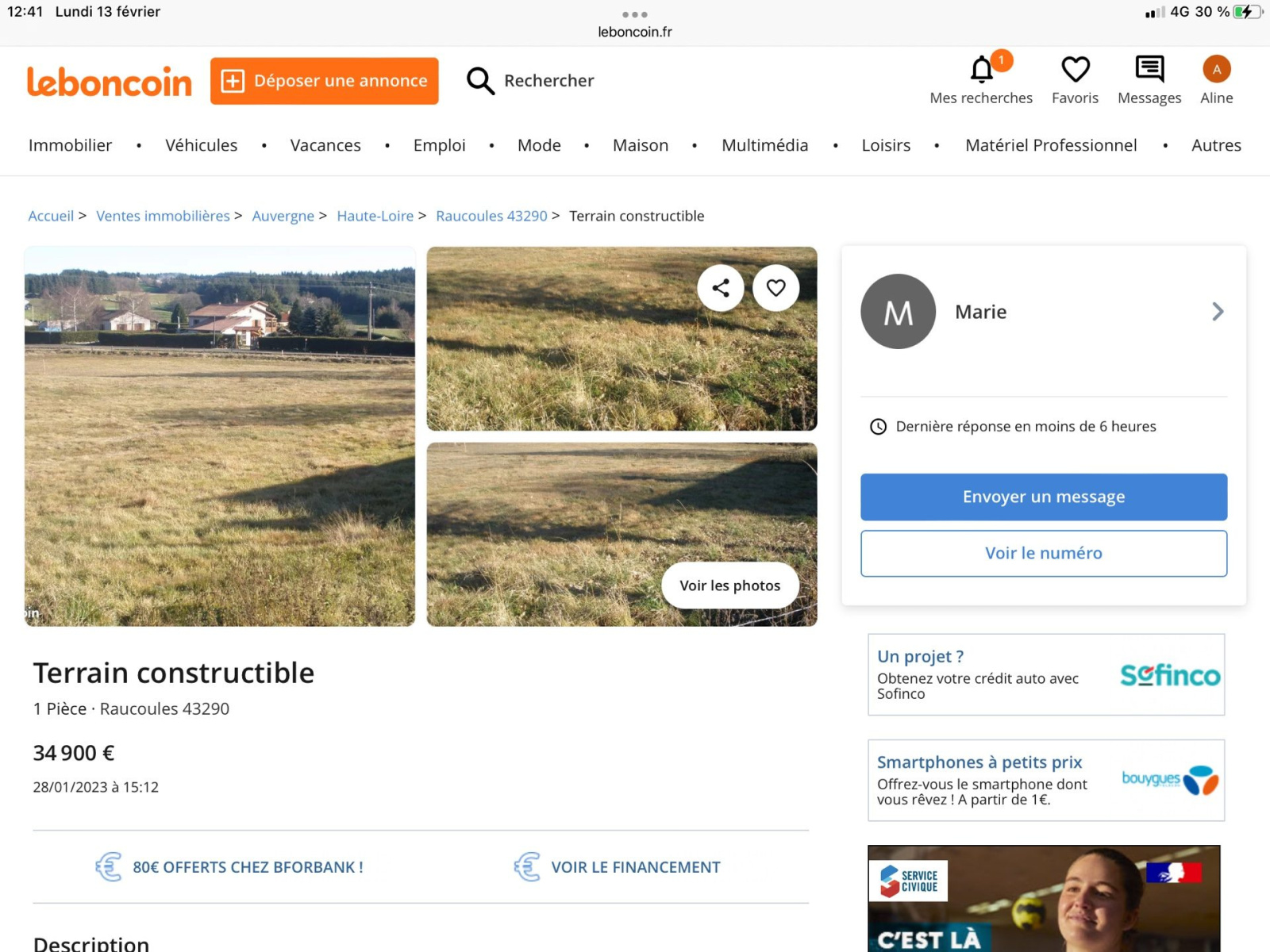The height and width of the screenshot is (952, 1270).
Task: Click Envoyer un message button
Action: tap(1043, 497)
